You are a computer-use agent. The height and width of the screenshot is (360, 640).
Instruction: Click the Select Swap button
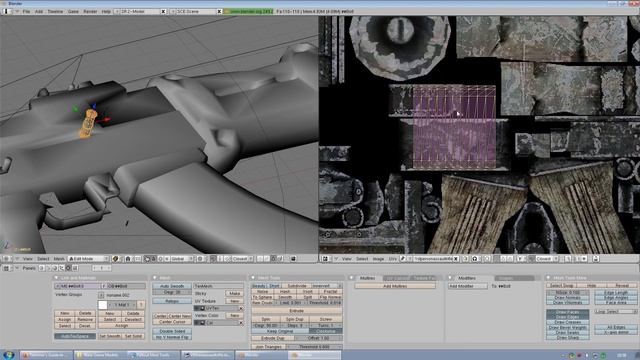[x=561, y=286]
